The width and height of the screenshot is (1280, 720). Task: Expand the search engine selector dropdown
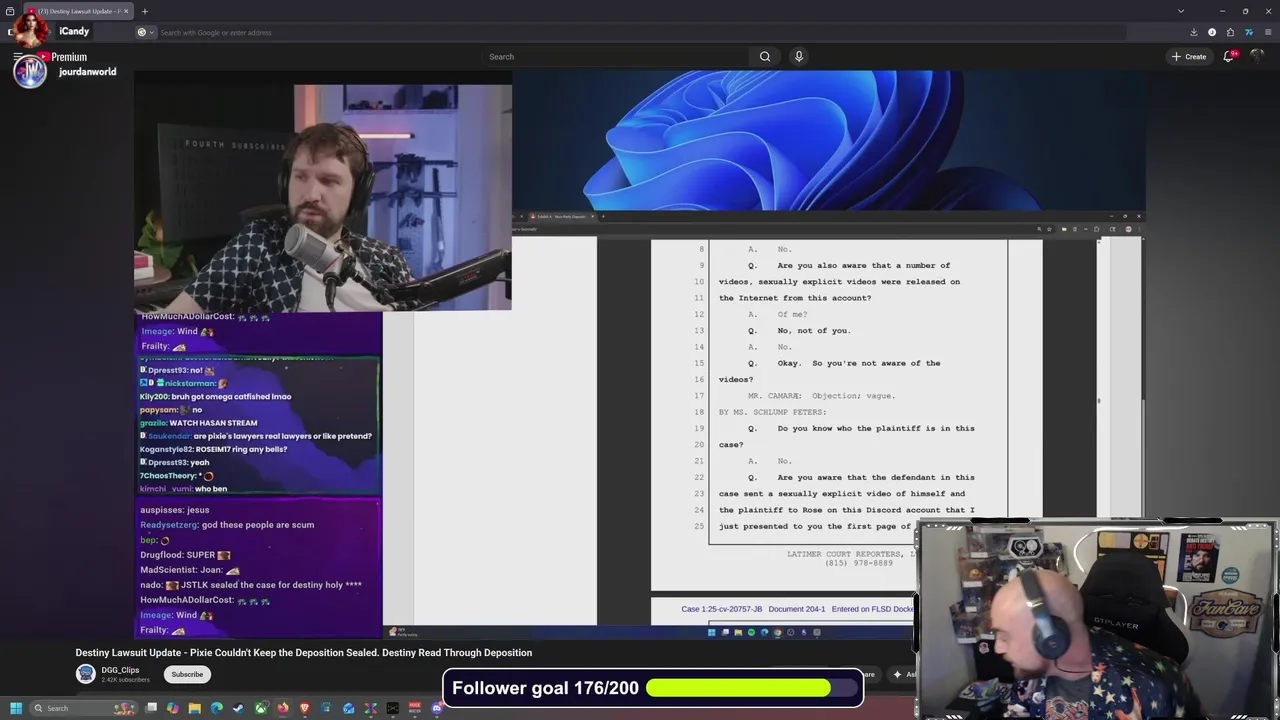tap(145, 32)
